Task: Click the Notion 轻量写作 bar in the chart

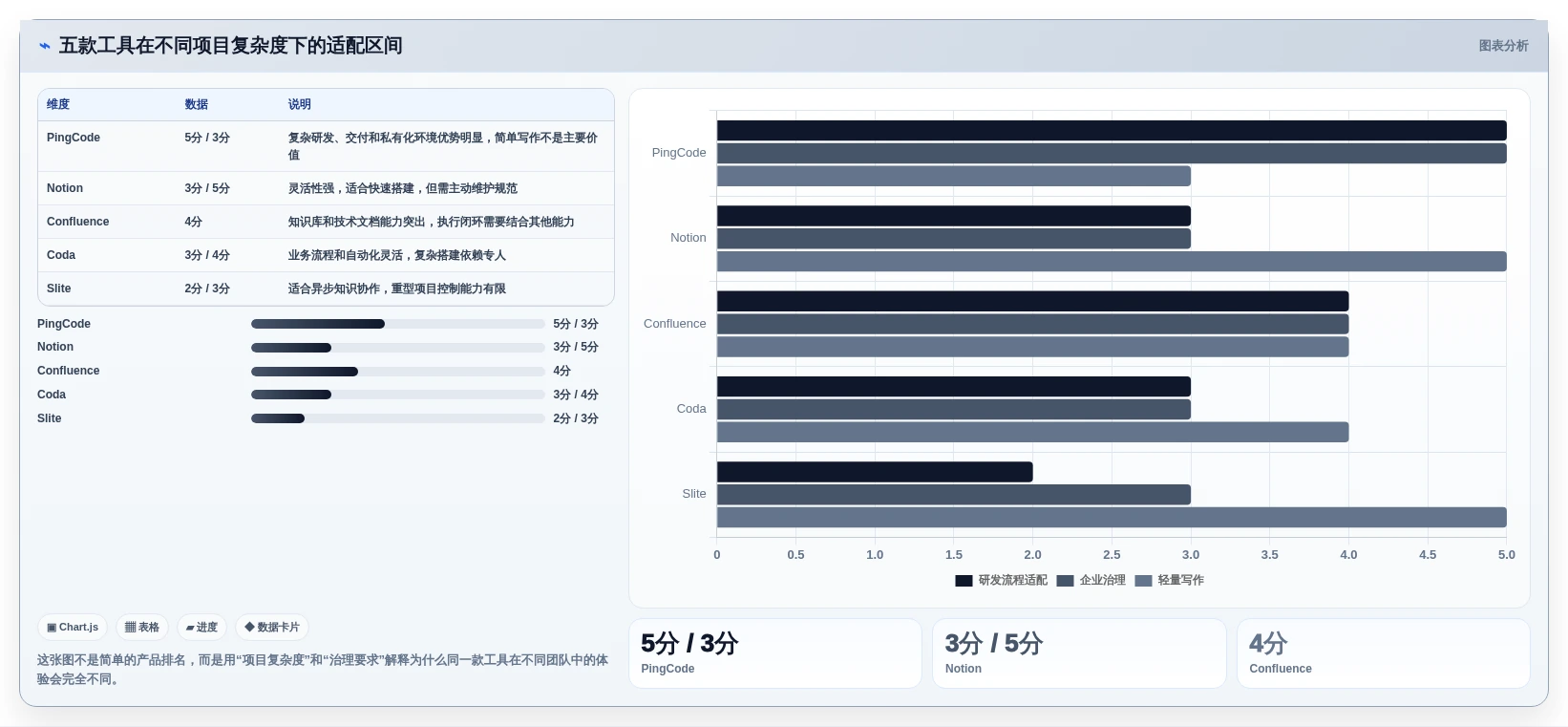Action: tap(1112, 262)
